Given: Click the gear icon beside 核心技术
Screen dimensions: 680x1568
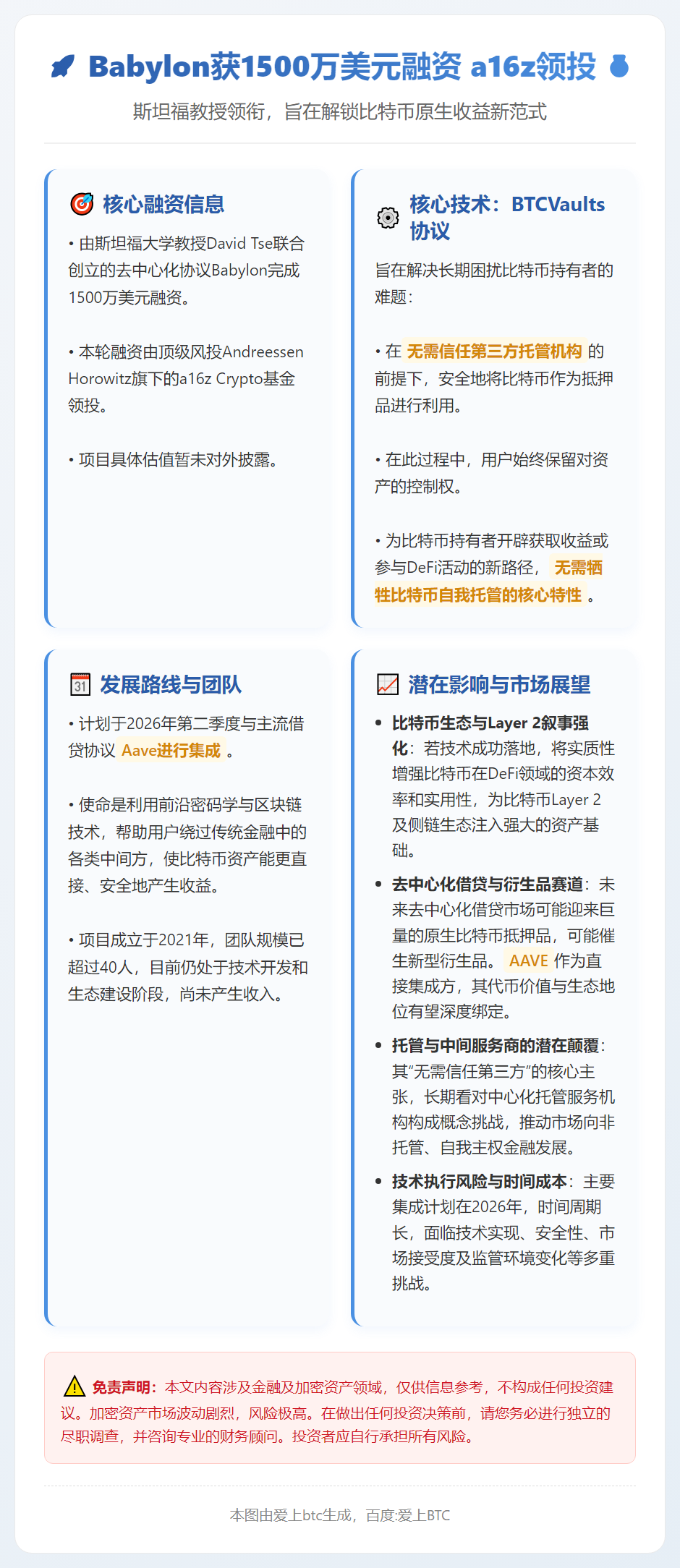Looking at the screenshot, I should coord(388,218).
